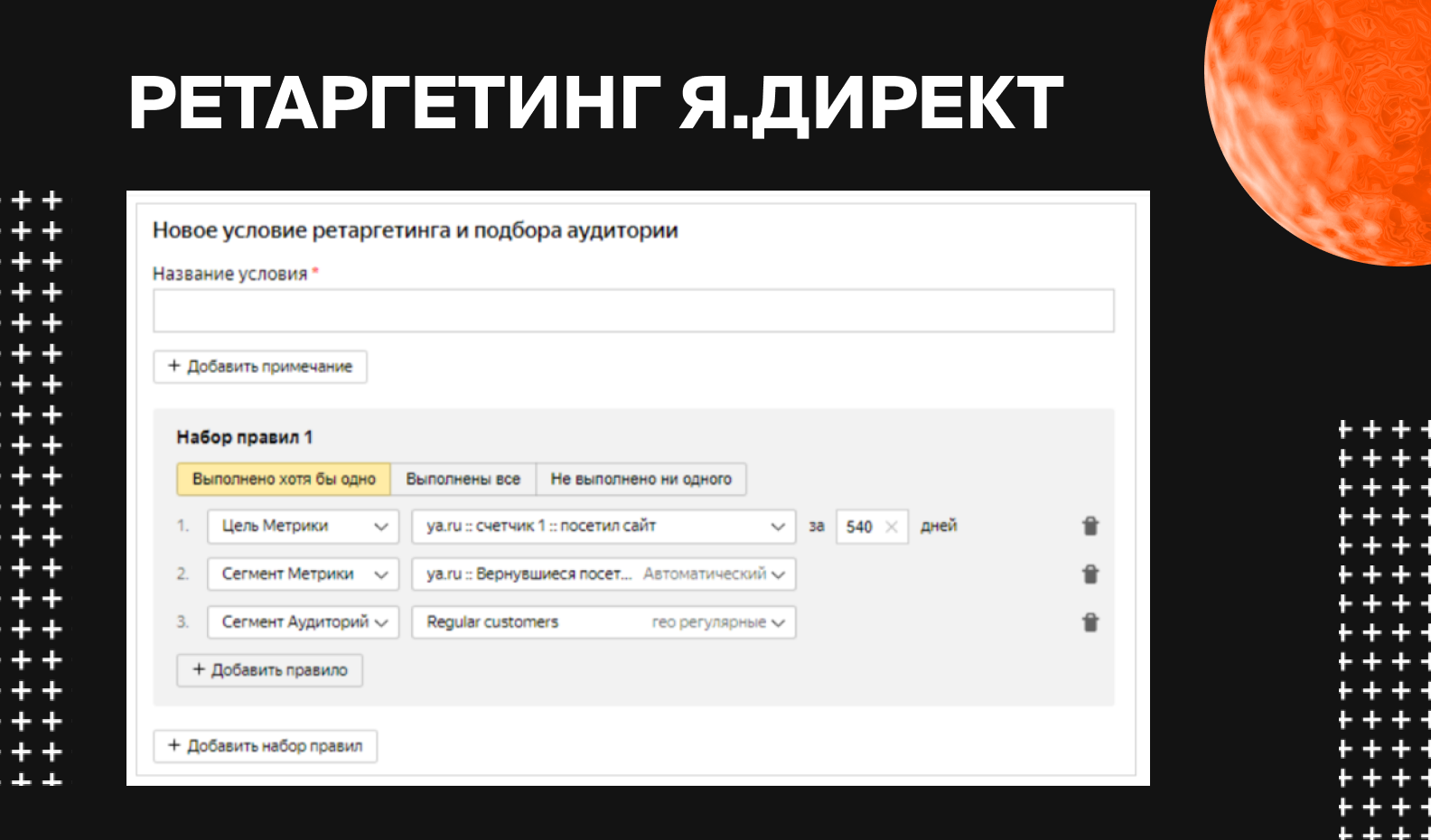Image resolution: width=1431 pixels, height=840 pixels.
Task: Focus the 'Название условия' text field
Action: pos(633,311)
